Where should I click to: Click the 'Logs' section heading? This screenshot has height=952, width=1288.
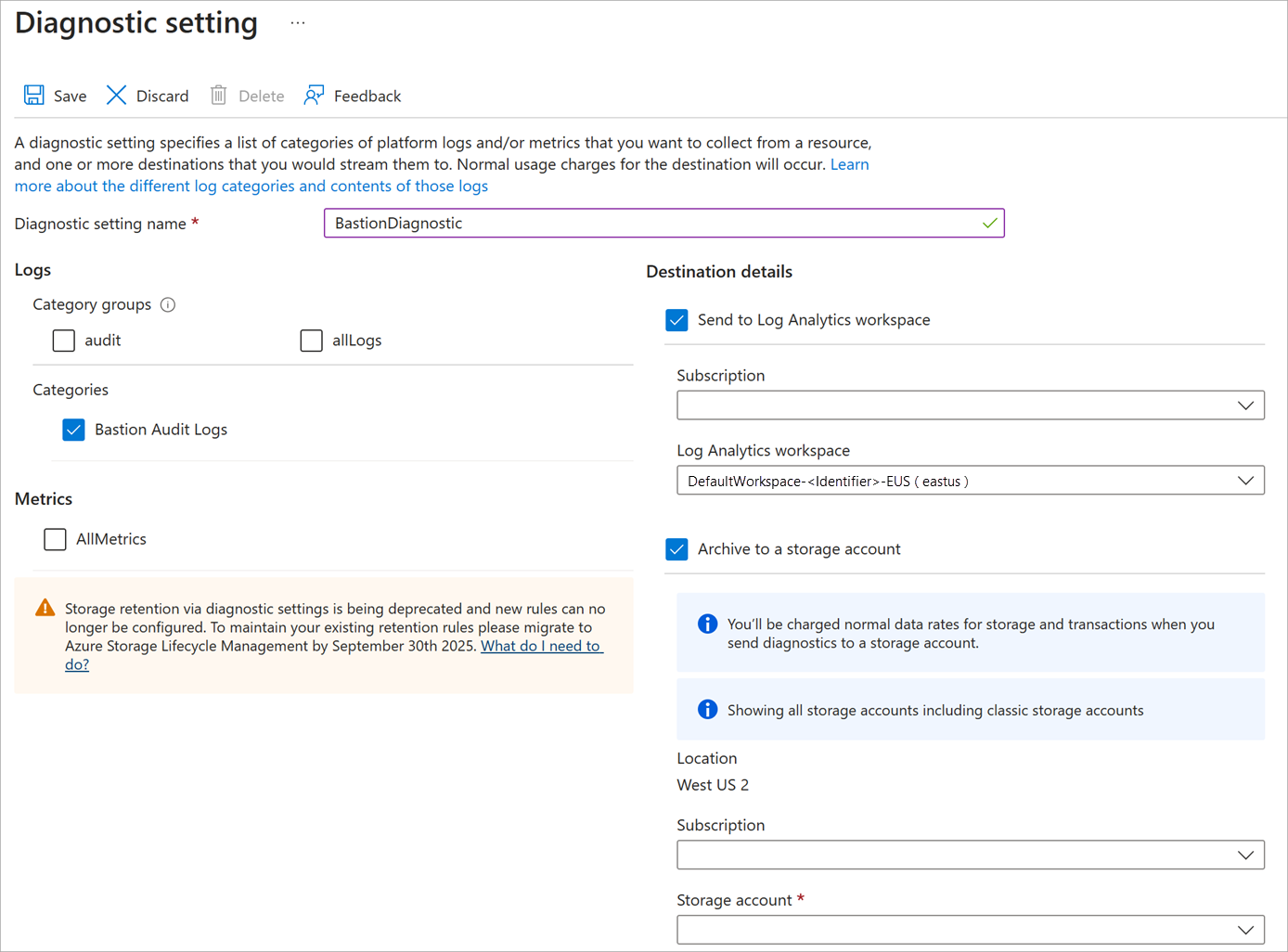tap(32, 270)
